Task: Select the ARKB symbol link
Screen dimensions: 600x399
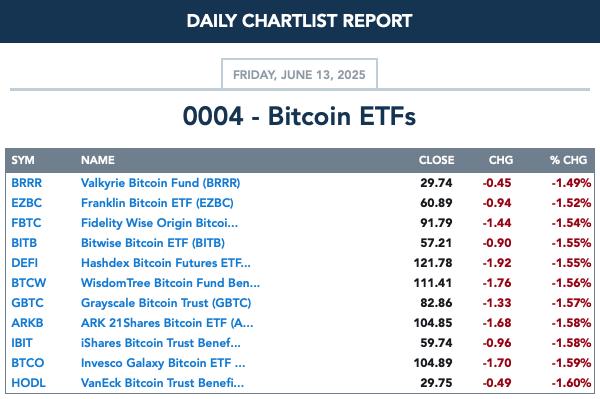Action: pos(27,322)
